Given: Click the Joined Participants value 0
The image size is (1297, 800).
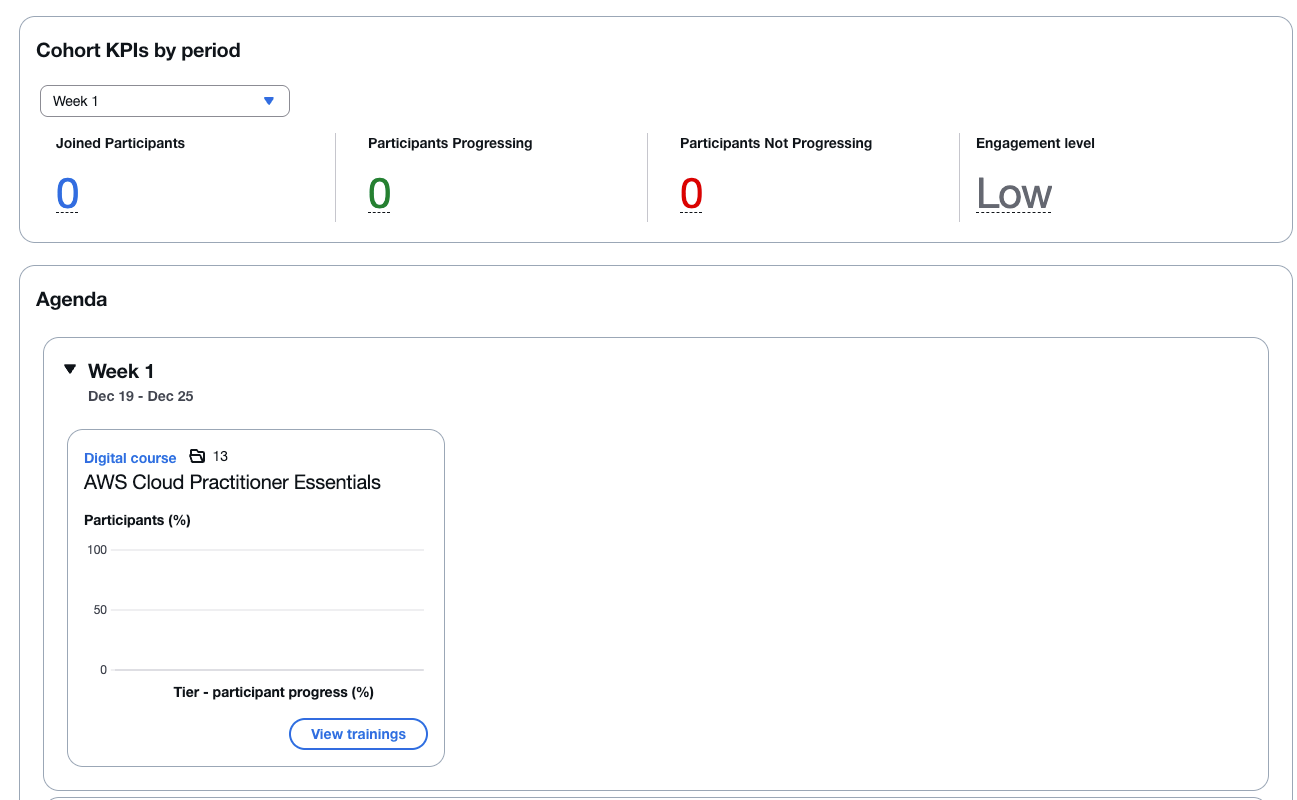Looking at the screenshot, I should coord(67,194).
